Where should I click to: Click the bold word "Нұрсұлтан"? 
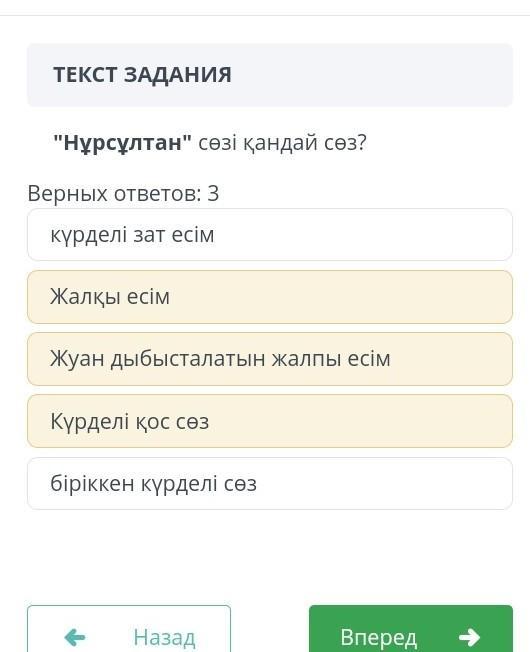pos(123,143)
